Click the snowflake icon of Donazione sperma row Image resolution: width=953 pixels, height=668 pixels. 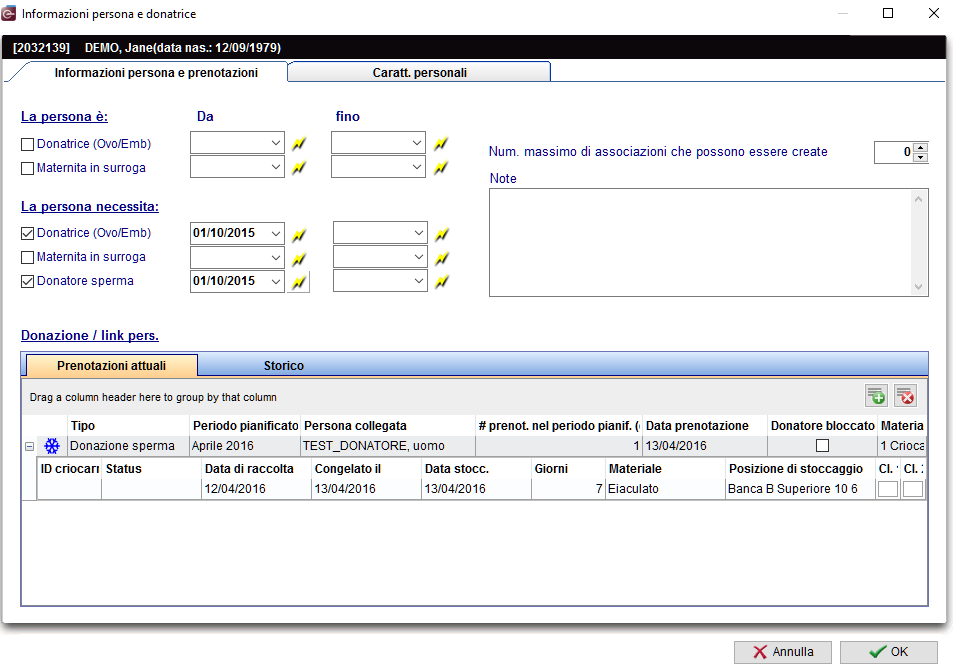coord(52,446)
